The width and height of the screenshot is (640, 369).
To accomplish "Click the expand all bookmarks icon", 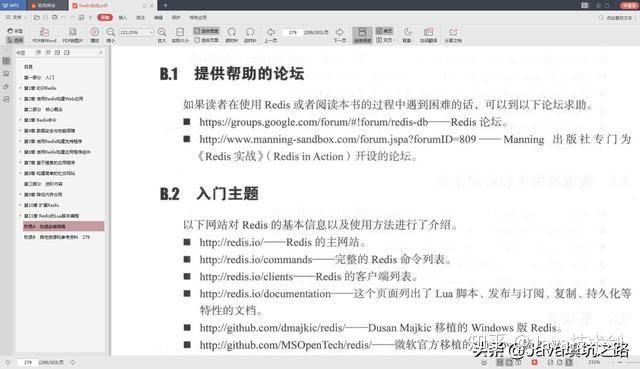I will click(x=38, y=53).
